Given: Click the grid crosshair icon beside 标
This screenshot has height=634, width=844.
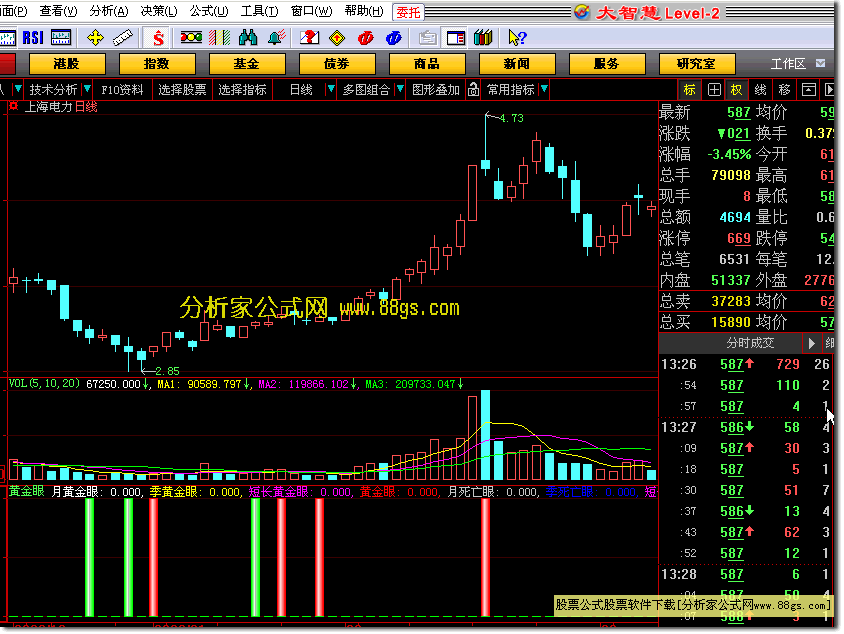Looking at the screenshot, I should [x=714, y=90].
